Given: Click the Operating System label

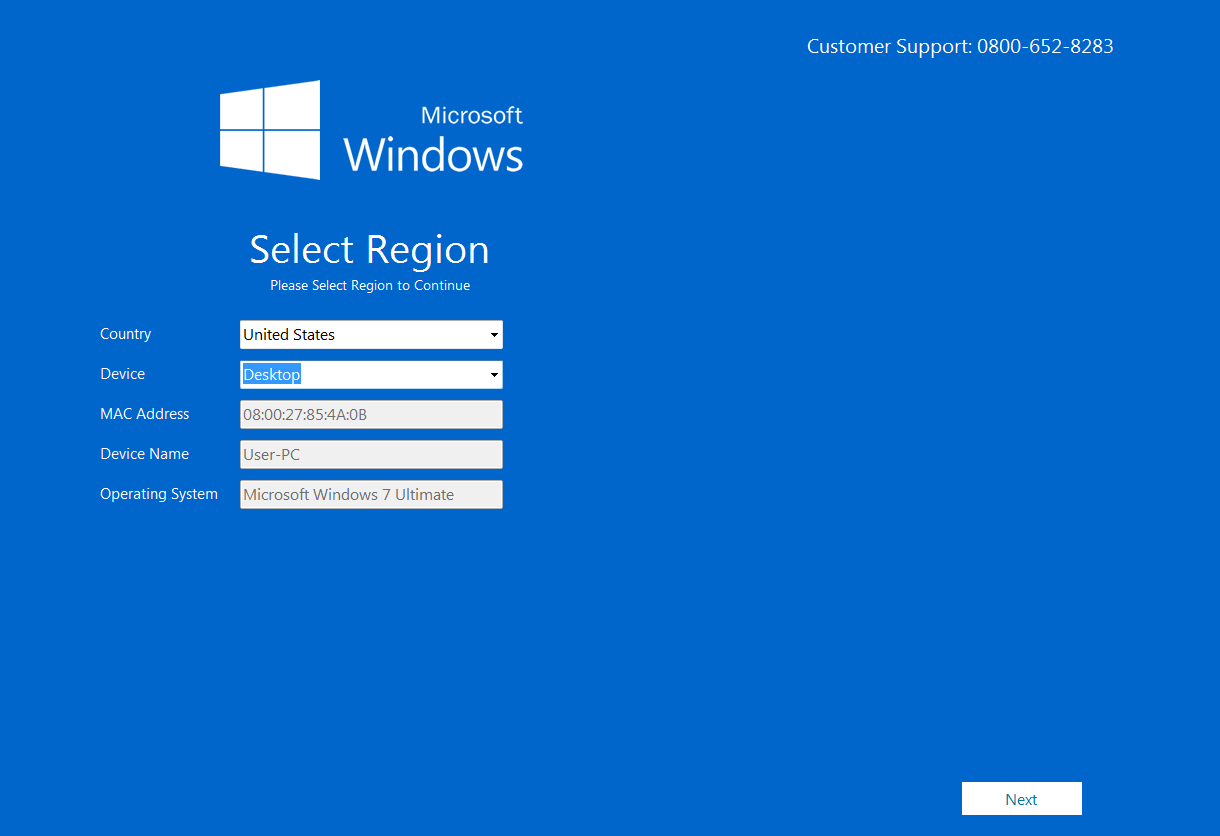Looking at the screenshot, I should 159,494.
